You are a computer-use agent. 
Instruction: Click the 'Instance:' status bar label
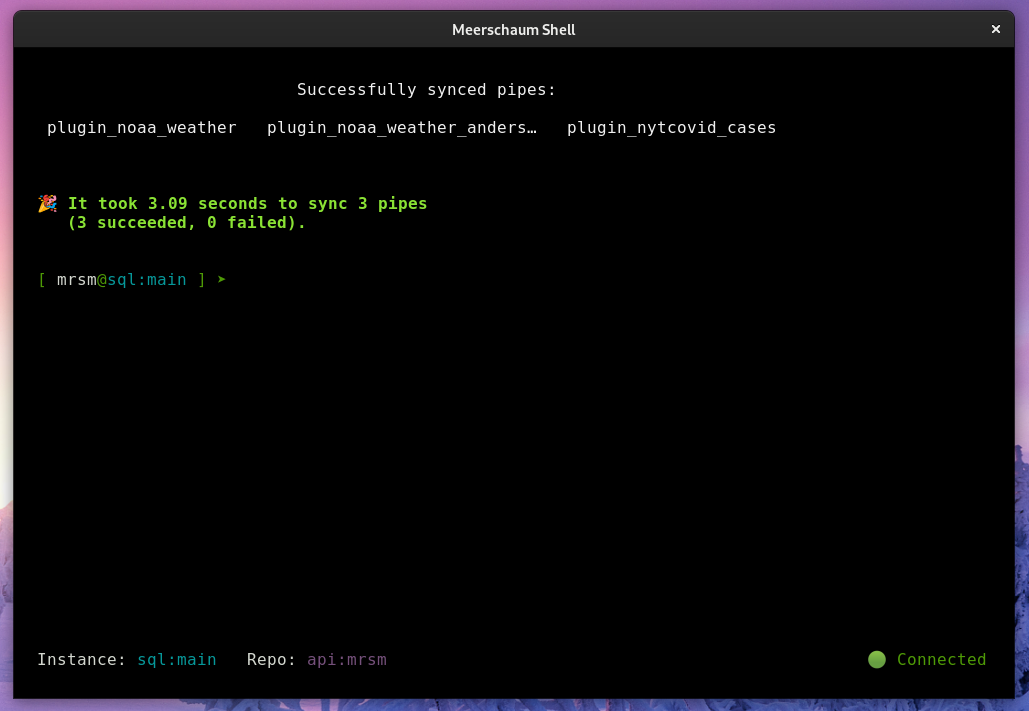81,659
